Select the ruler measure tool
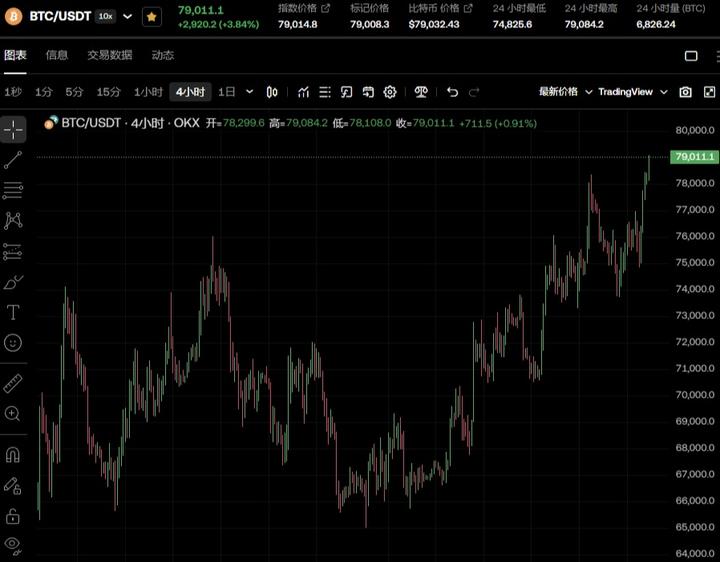This screenshot has width=720, height=562. [13, 383]
